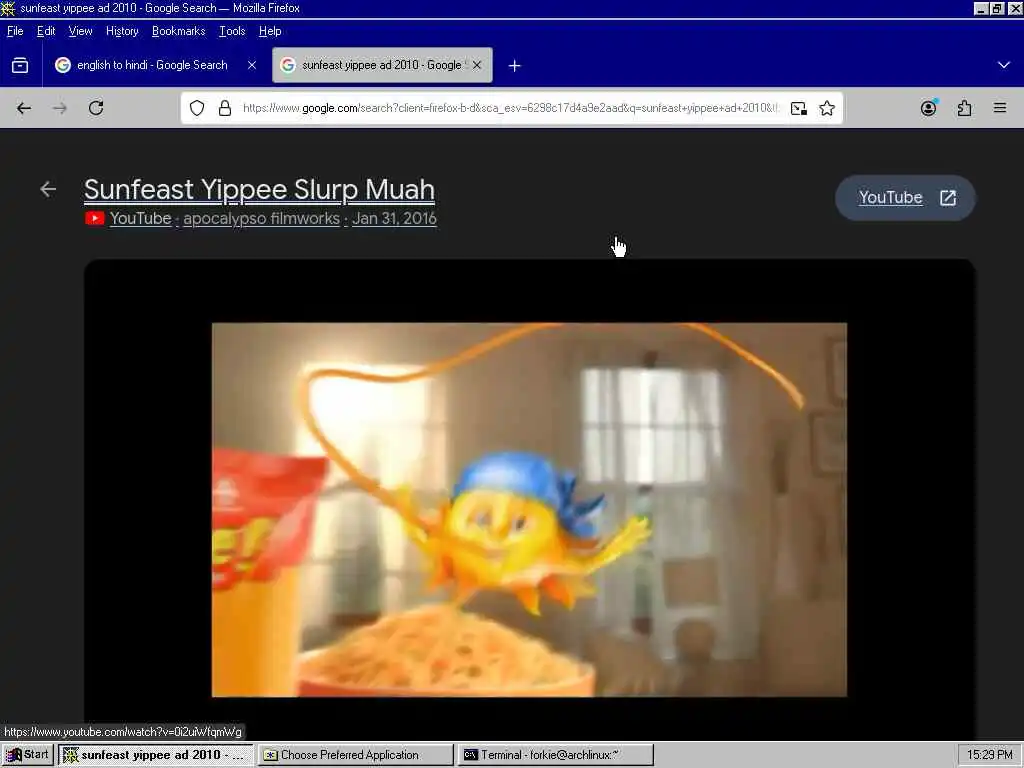This screenshot has width=1024, height=768.
Task: Open the Bookmarks menu
Action: (178, 31)
